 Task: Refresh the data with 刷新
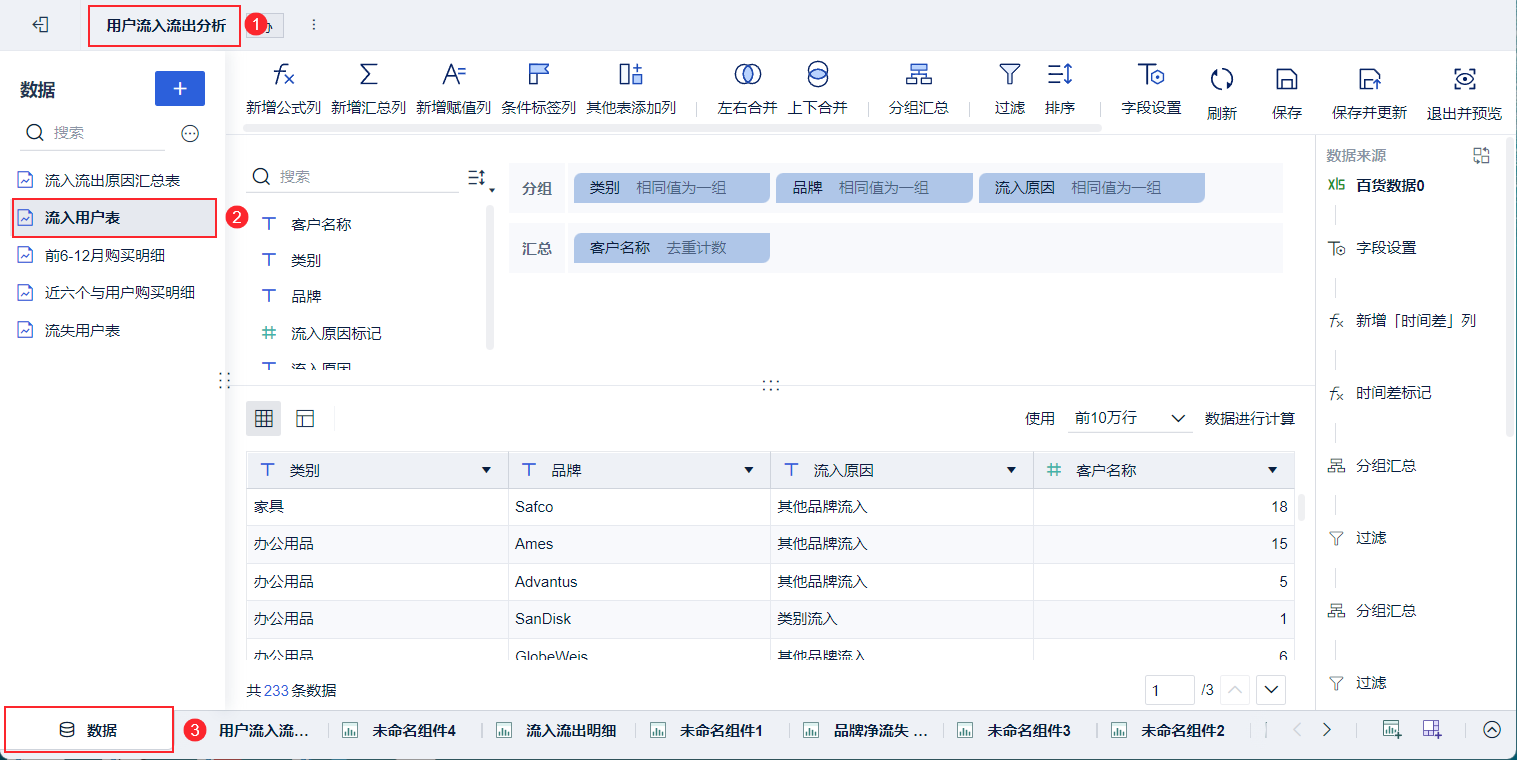point(1221,93)
